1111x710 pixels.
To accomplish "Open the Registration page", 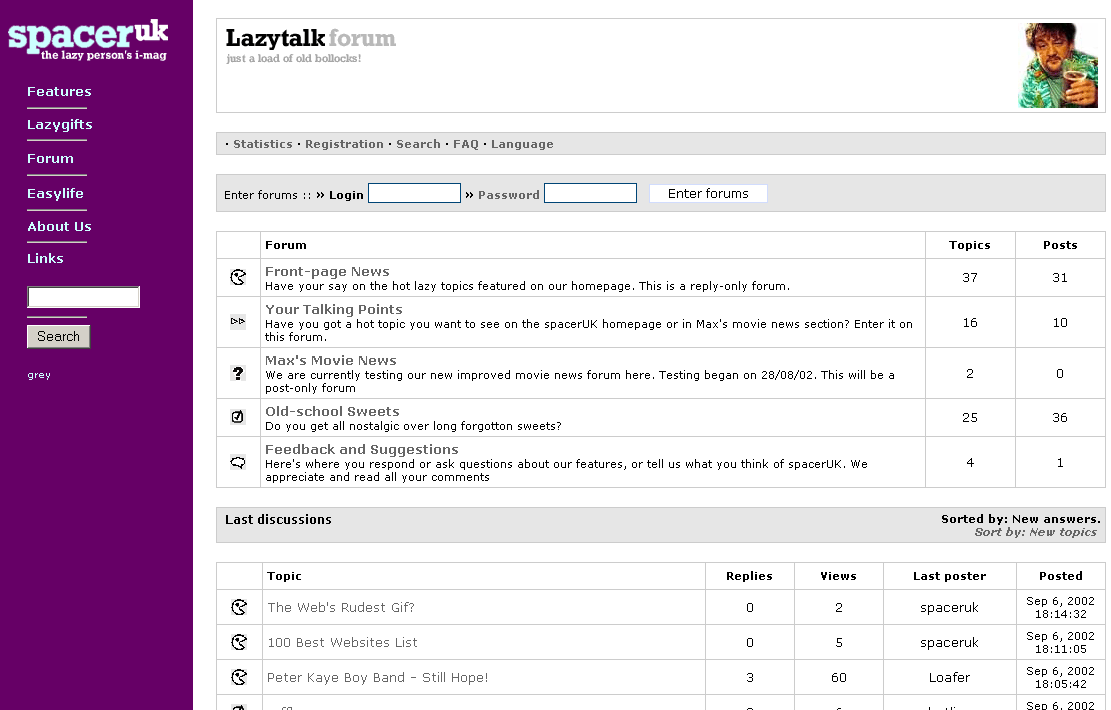I will click(344, 144).
